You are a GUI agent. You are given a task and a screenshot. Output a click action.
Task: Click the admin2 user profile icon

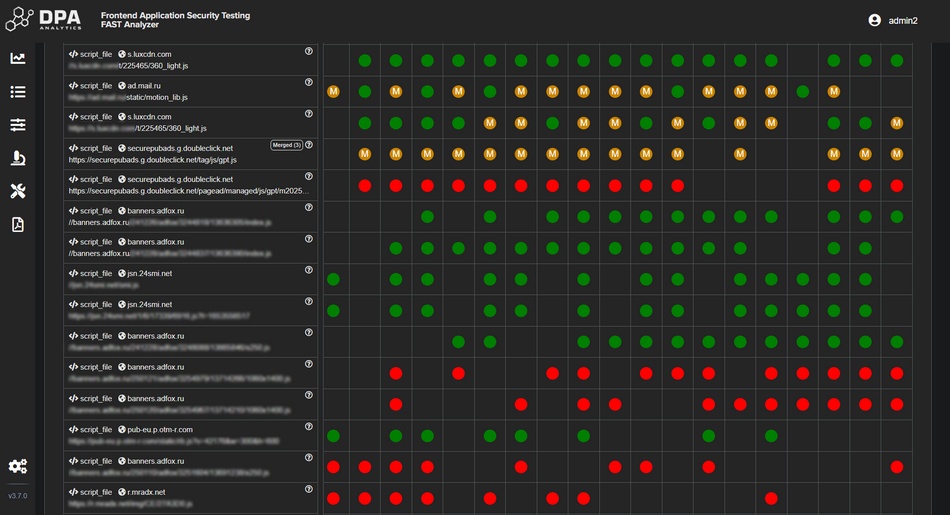(875, 20)
